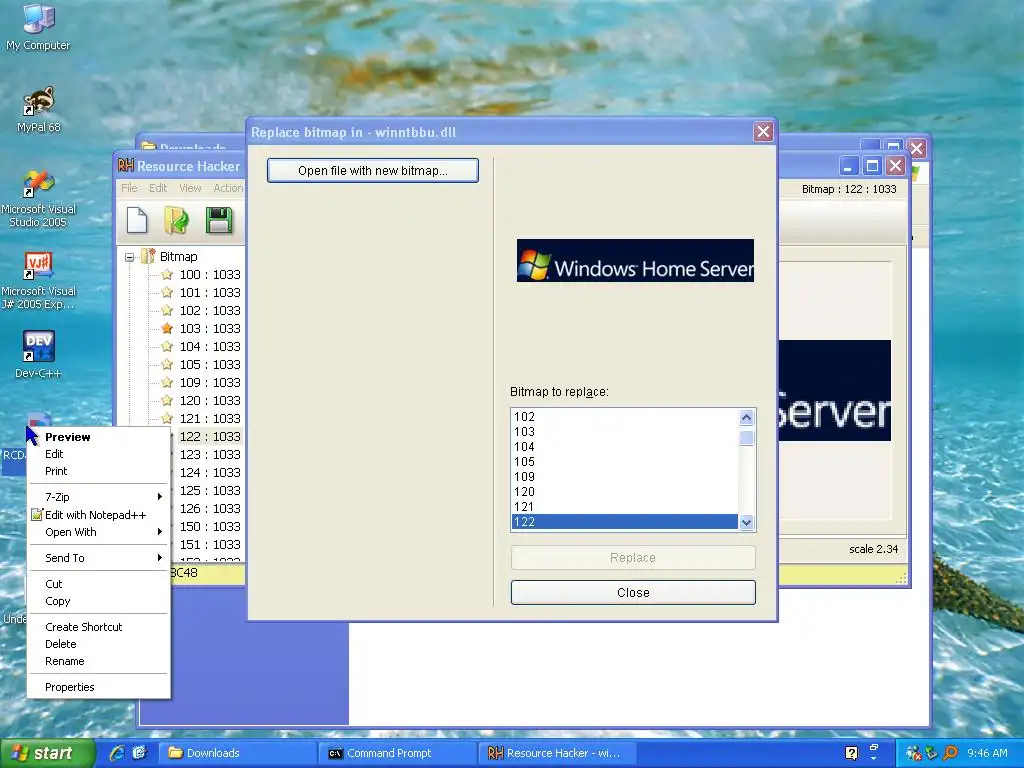Screen dimensions: 1024x768
Task: Select 109 in Bitmap to replace list
Action: pos(625,477)
